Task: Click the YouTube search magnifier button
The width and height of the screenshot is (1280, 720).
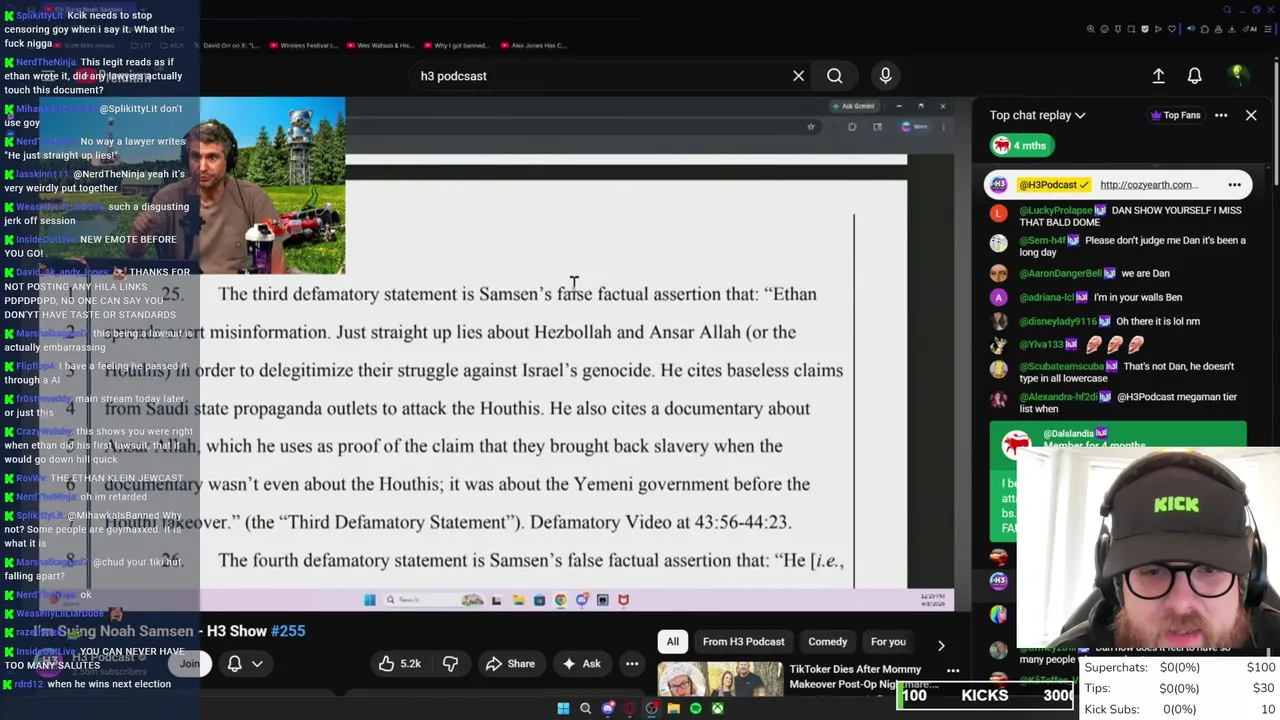Action: (835, 76)
